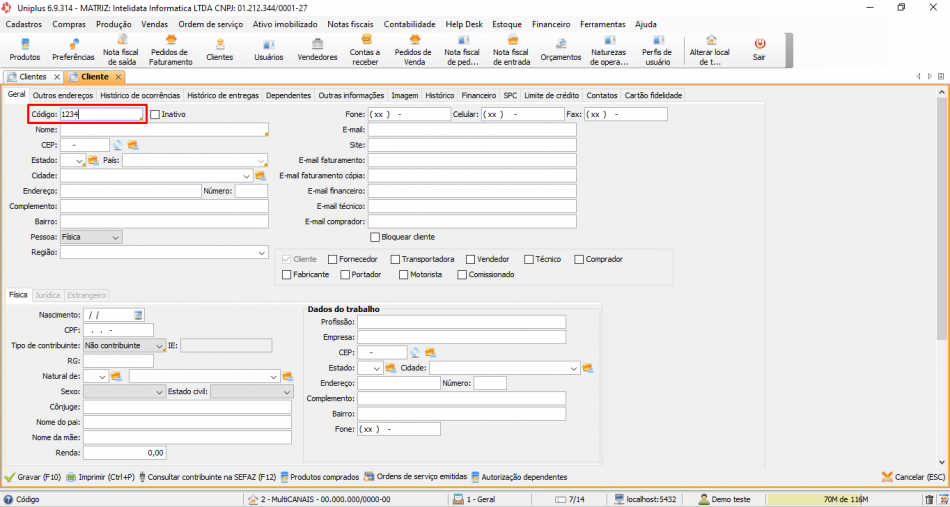This screenshot has width=950, height=507.
Task: Open the Cadastros menu
Action: coord(24,24)
